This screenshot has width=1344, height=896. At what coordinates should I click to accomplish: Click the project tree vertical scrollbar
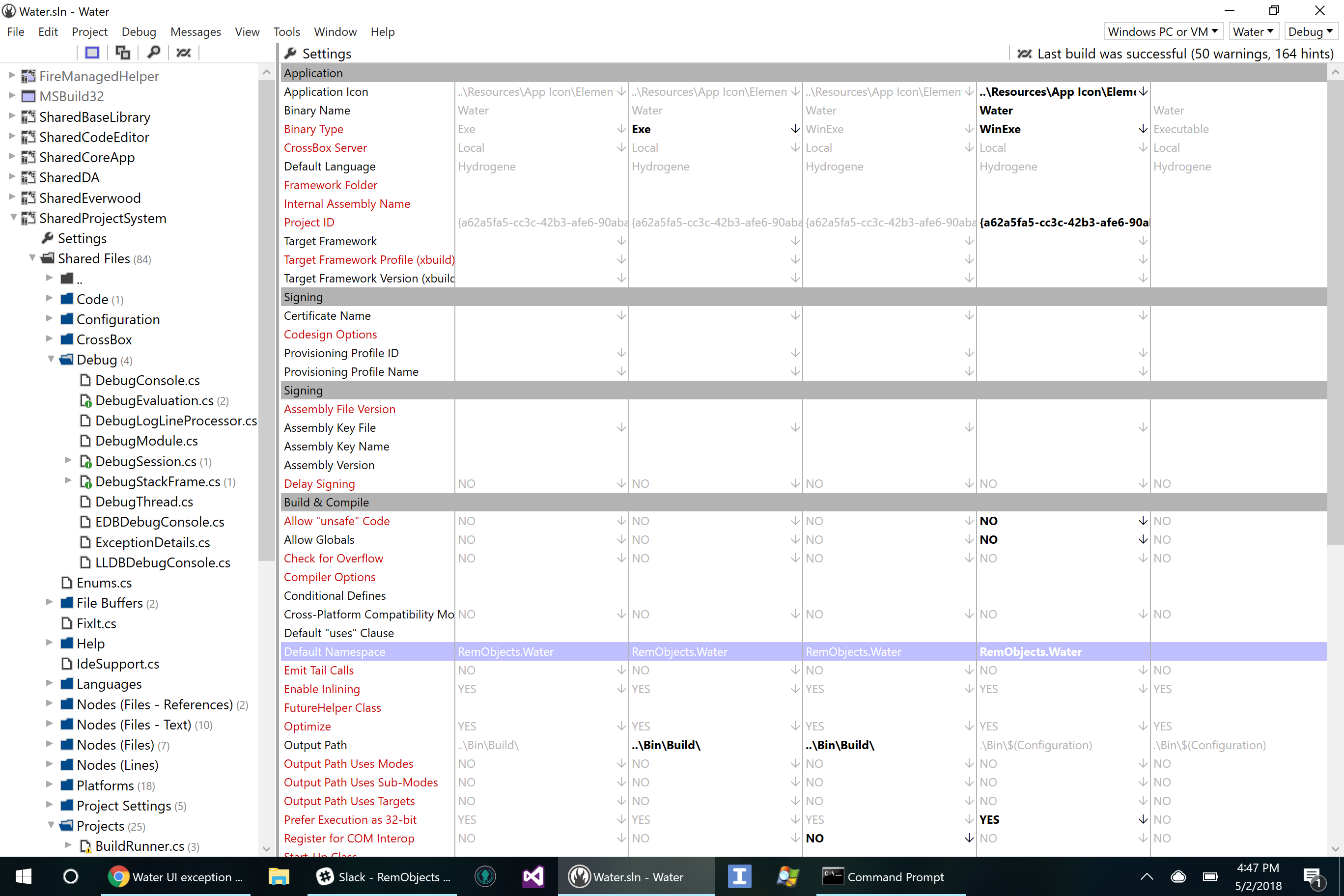coord(266,320)
